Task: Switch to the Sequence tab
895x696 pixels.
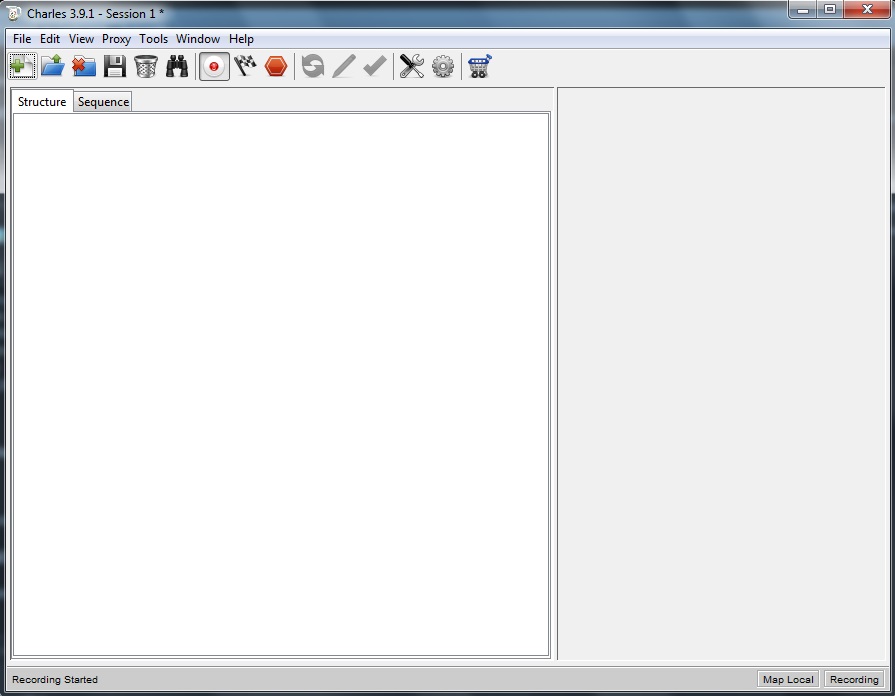Action: coord(103,102)
